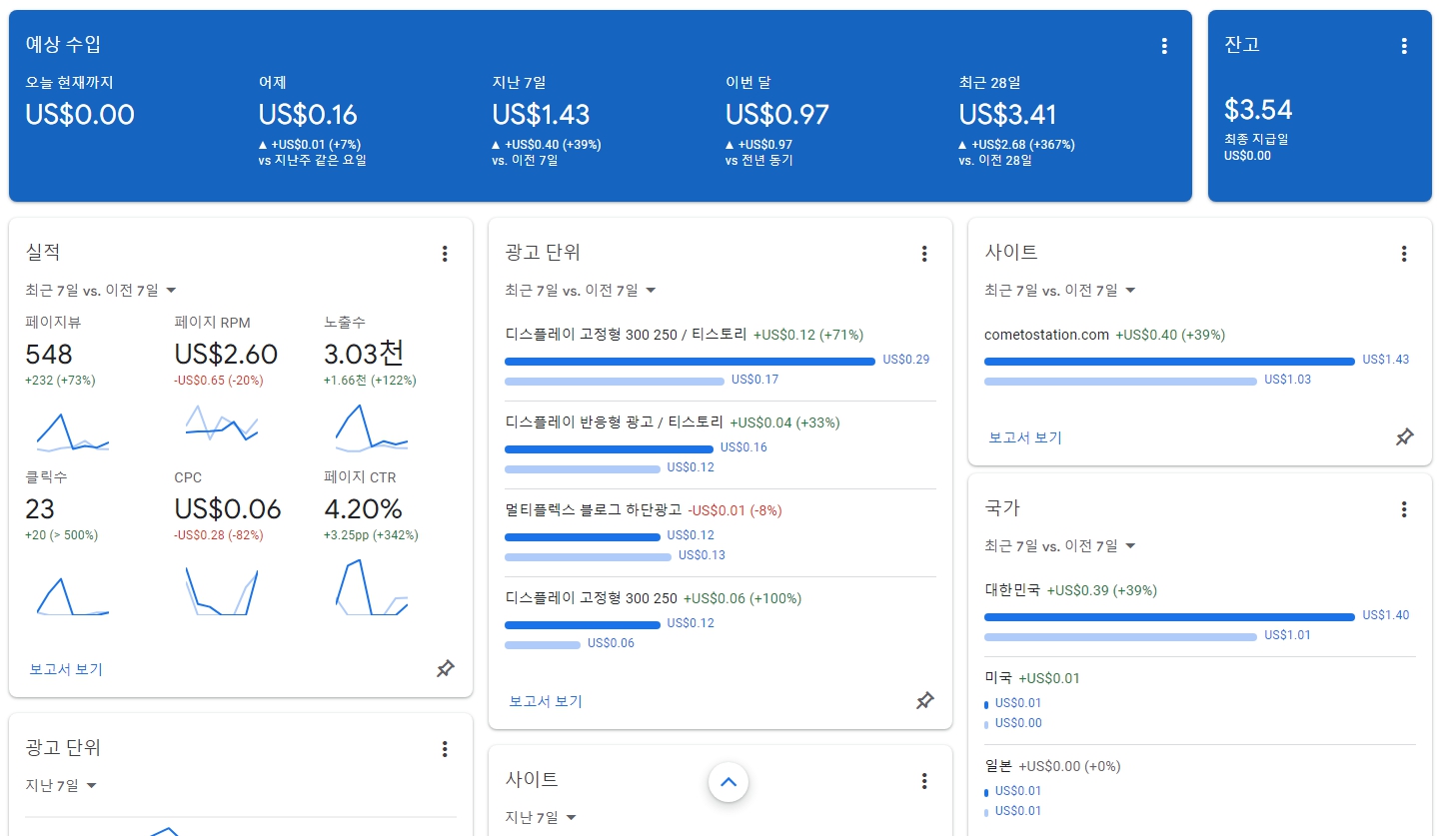Image resolution: width=1456 pixels, height=836 pixels.
Task: Click +232 (+73%) change under 페이지뷰
Action: (60, 381)
